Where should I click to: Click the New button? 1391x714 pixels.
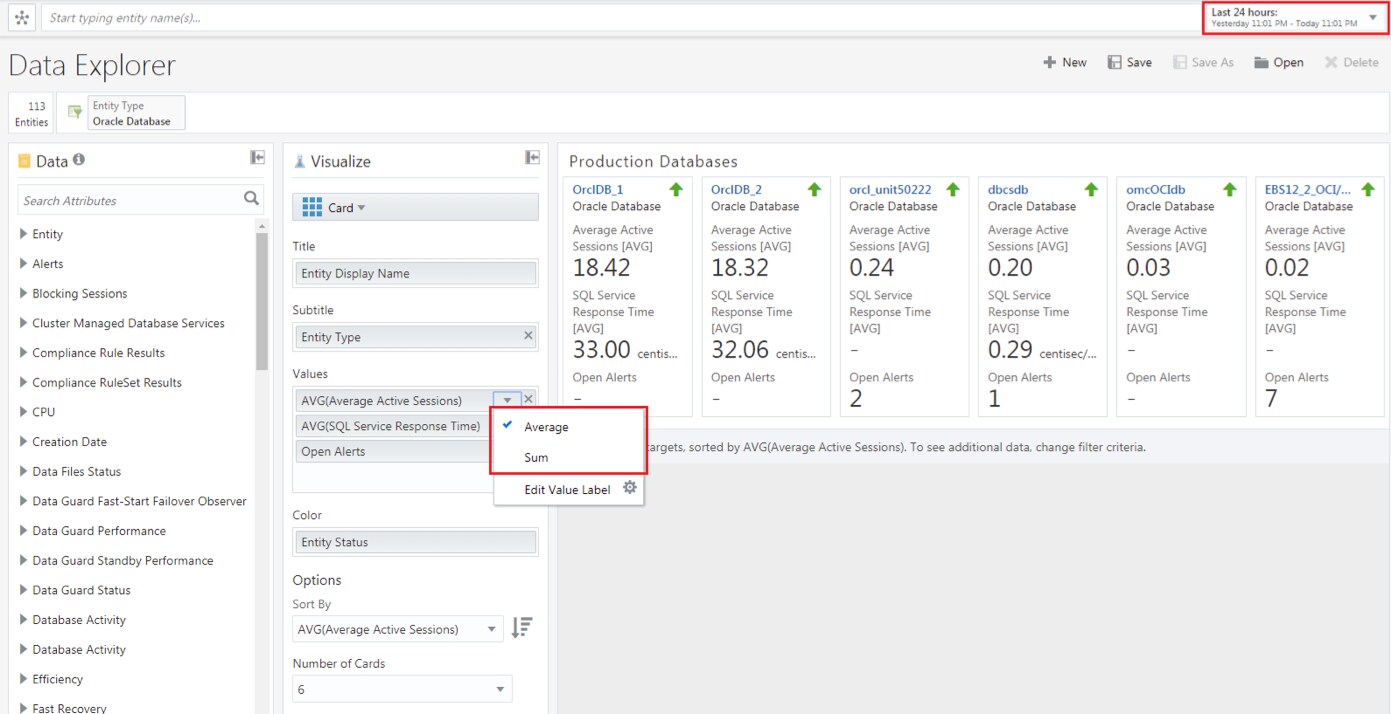click(1064, 62)
